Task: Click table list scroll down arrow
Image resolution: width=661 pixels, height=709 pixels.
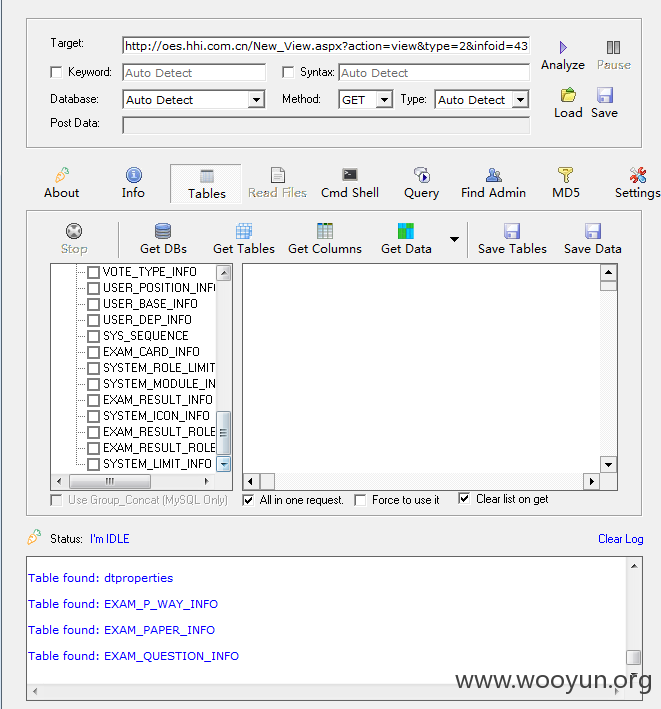Action: pos(224,464)
